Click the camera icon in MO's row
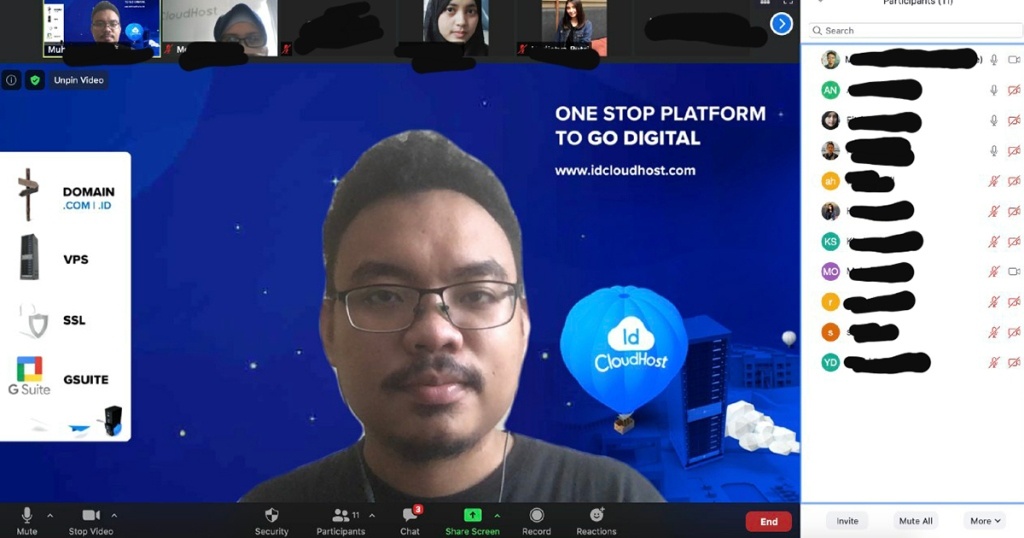 [1014, 272]
